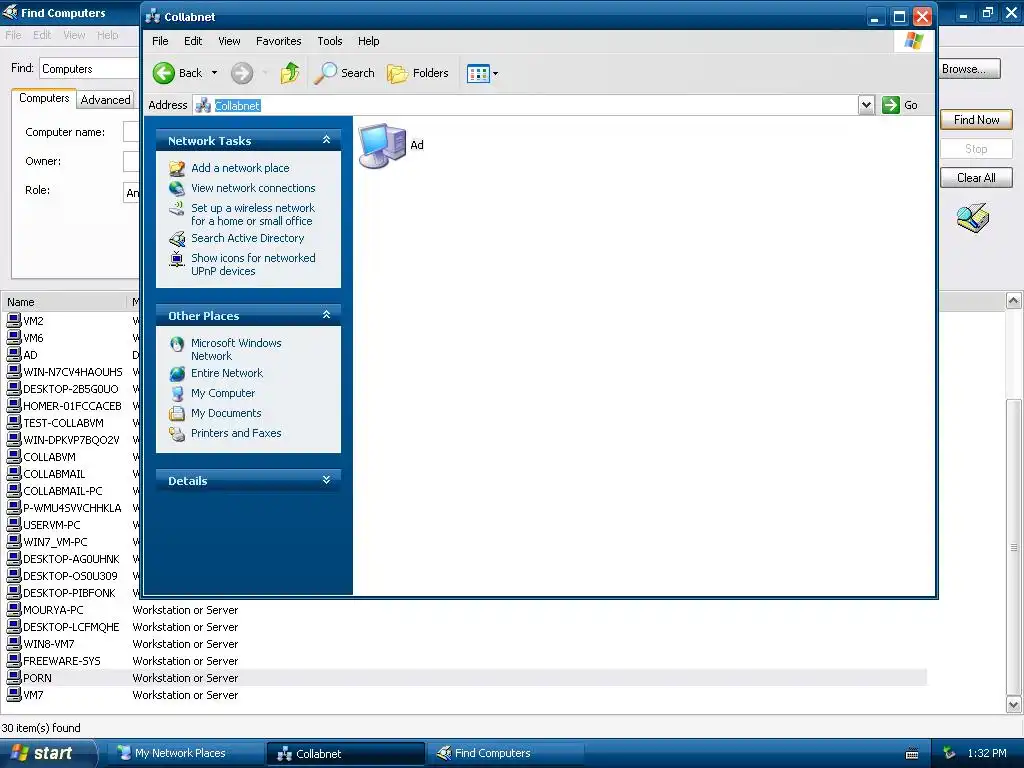Sort results by the Name column header

[63, 302]
